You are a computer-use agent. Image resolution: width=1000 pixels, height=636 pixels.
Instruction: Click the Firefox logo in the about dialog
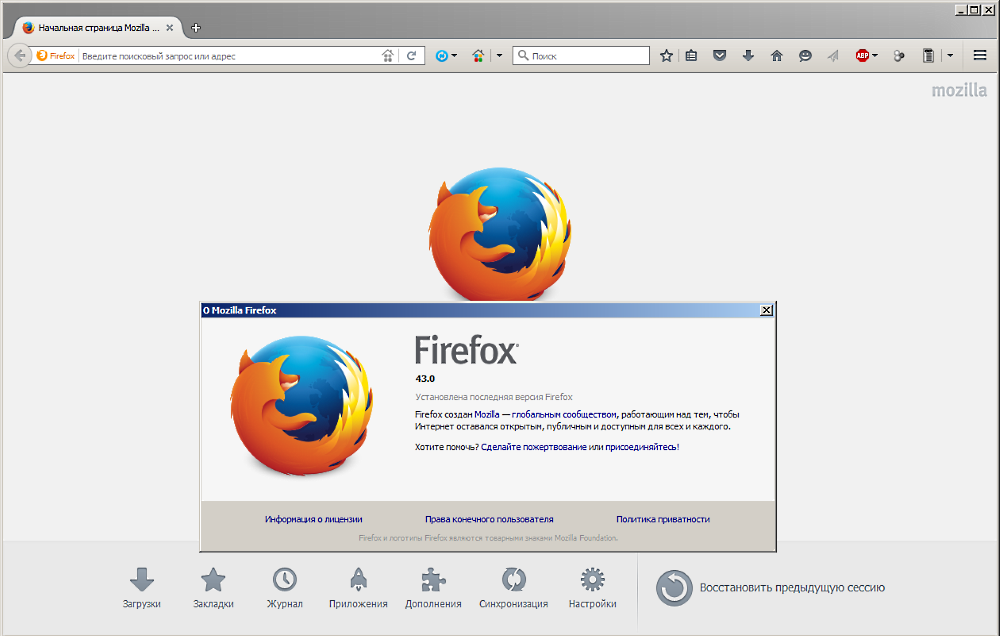[x=301, y=406]
